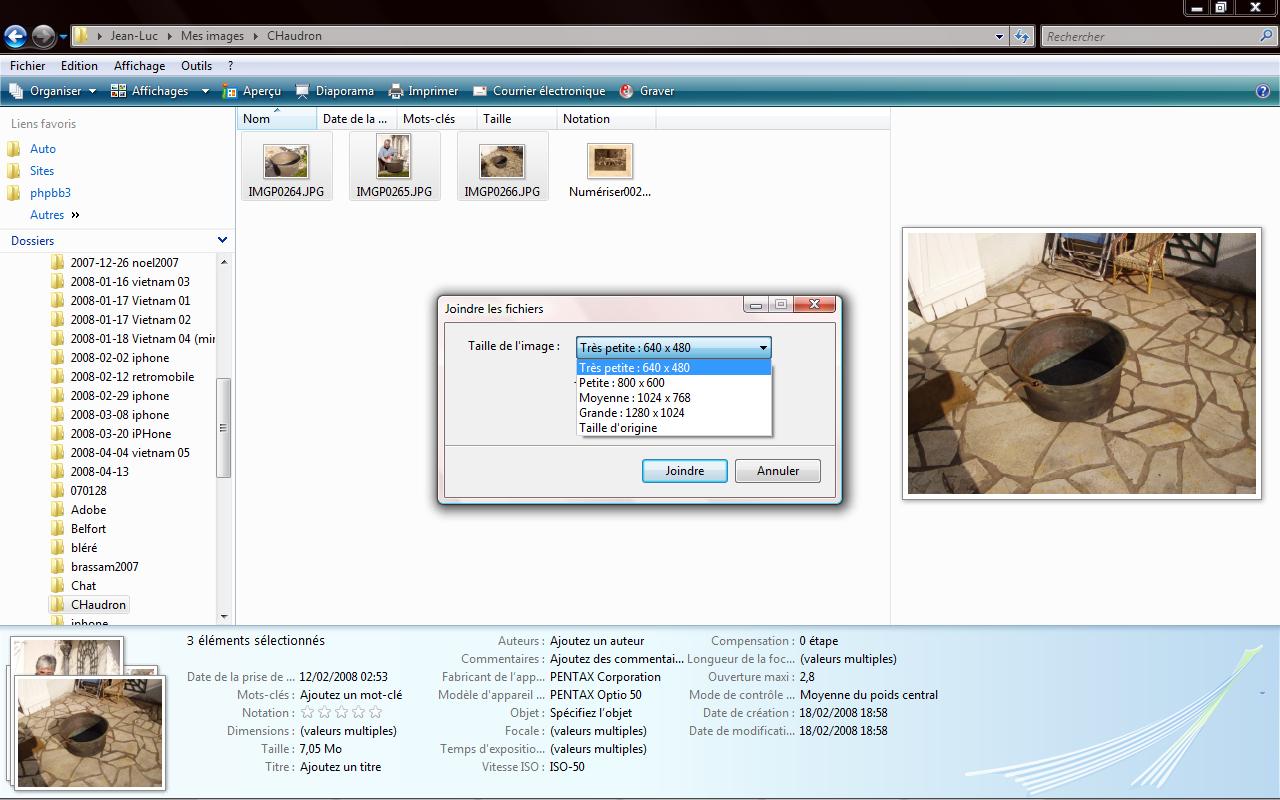1280x800 pixels.
Task: Click the search magnifier icon
Action: (1268, 36)
